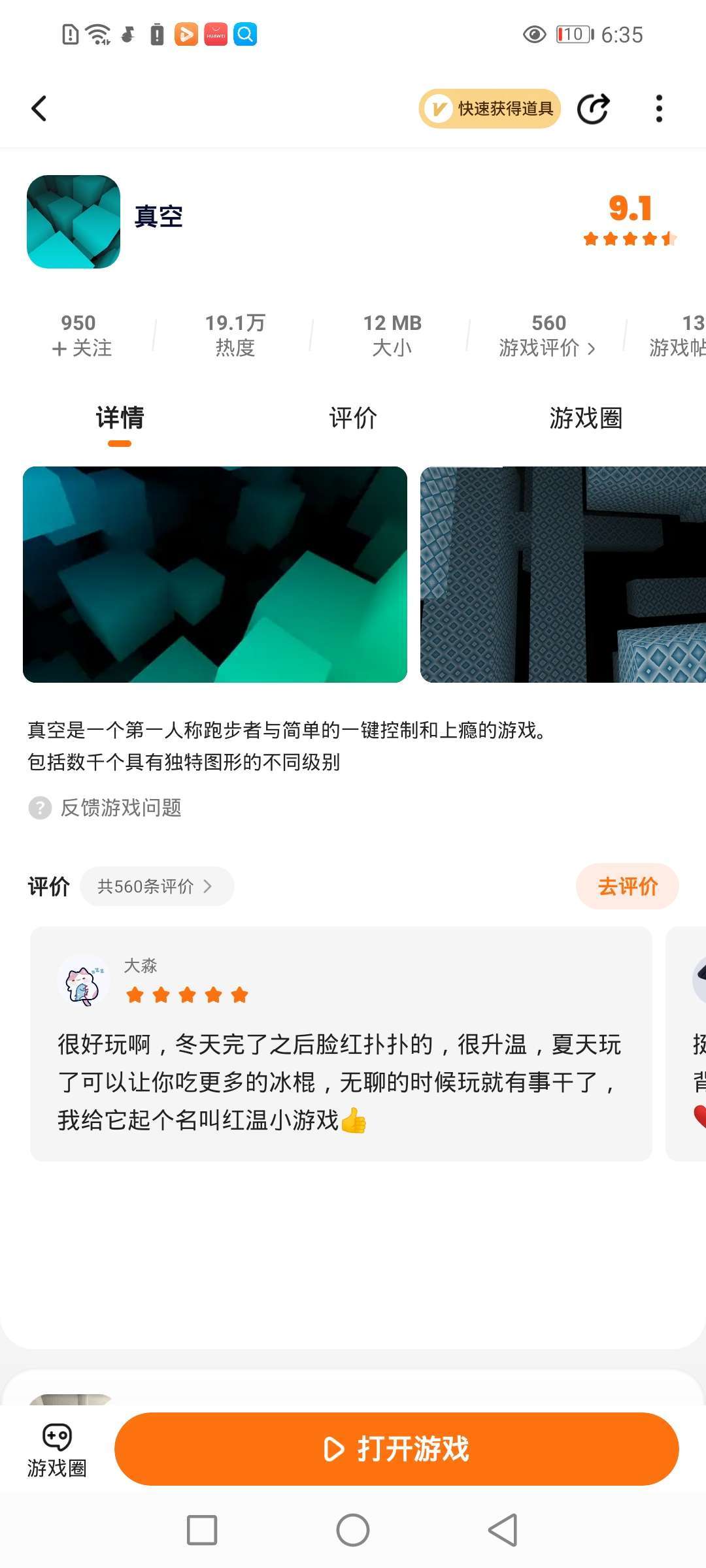This screenshot has height=1568, width=706.
Task: Expand 共560条评价 review list
Action: tap(157, 887)
